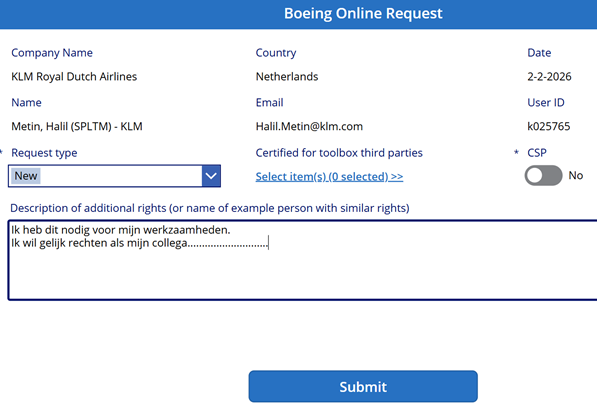Select the 'New' value in Request type box
The image size is (597, 407).
pos(26,176)
